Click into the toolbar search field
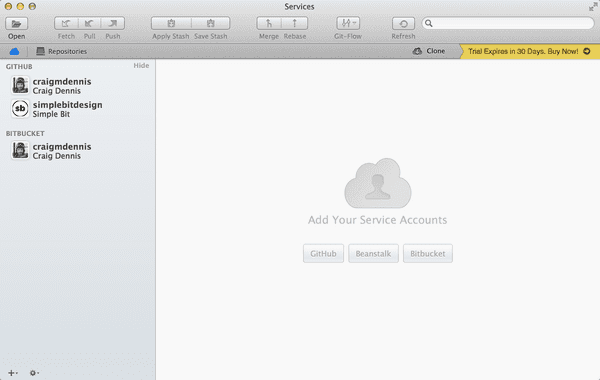 tap(508, 23)
